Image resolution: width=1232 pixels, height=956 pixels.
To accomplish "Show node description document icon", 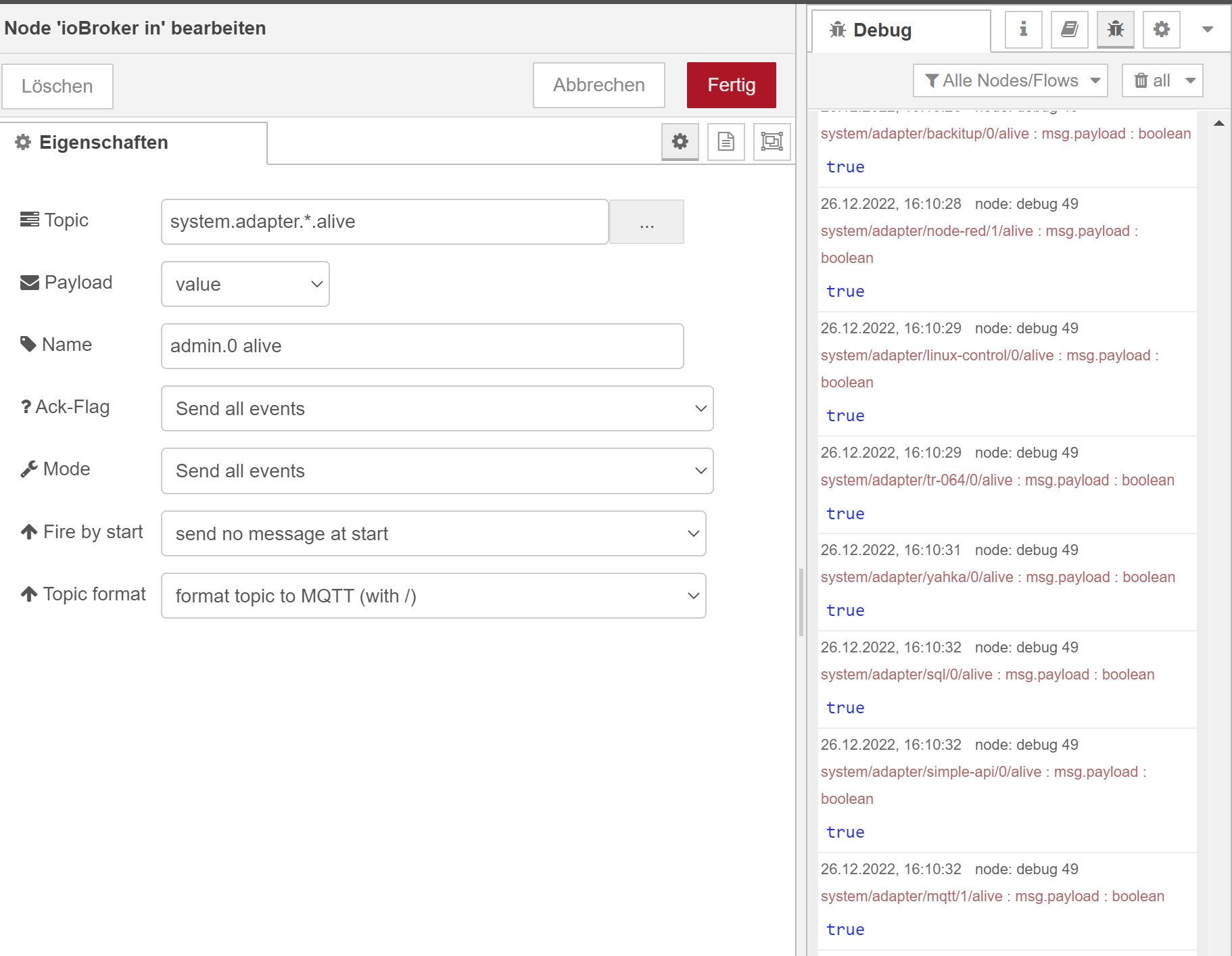I will (x=726, y=141).
